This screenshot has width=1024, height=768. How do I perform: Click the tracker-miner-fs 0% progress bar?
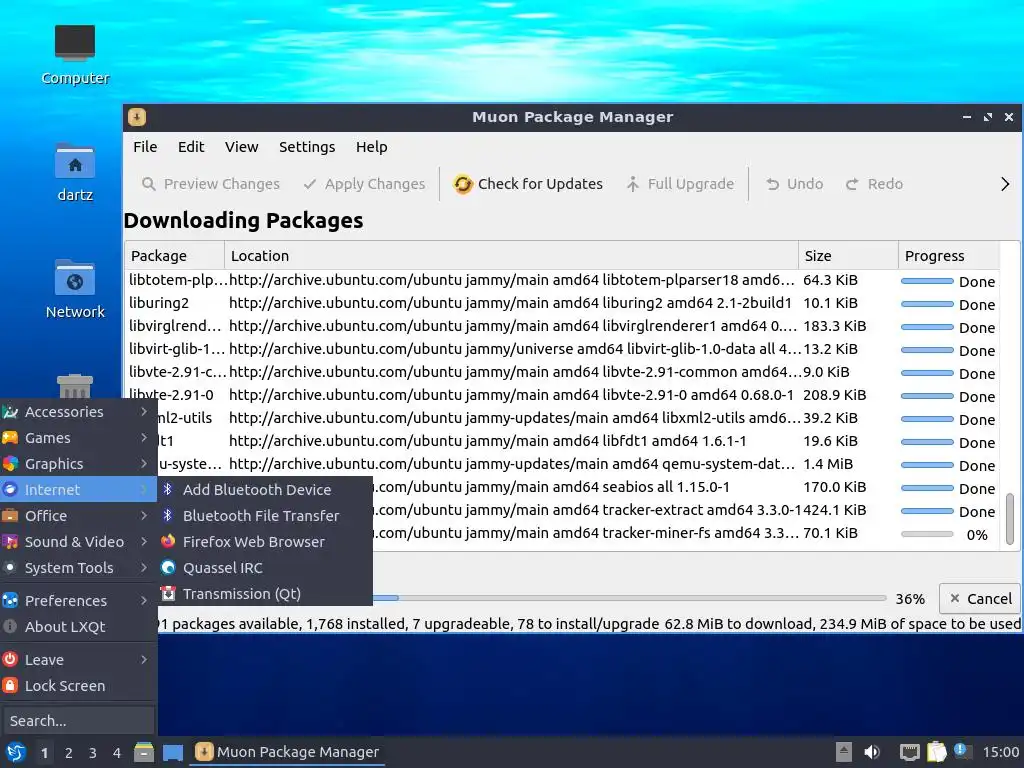(x=927, y=534)
